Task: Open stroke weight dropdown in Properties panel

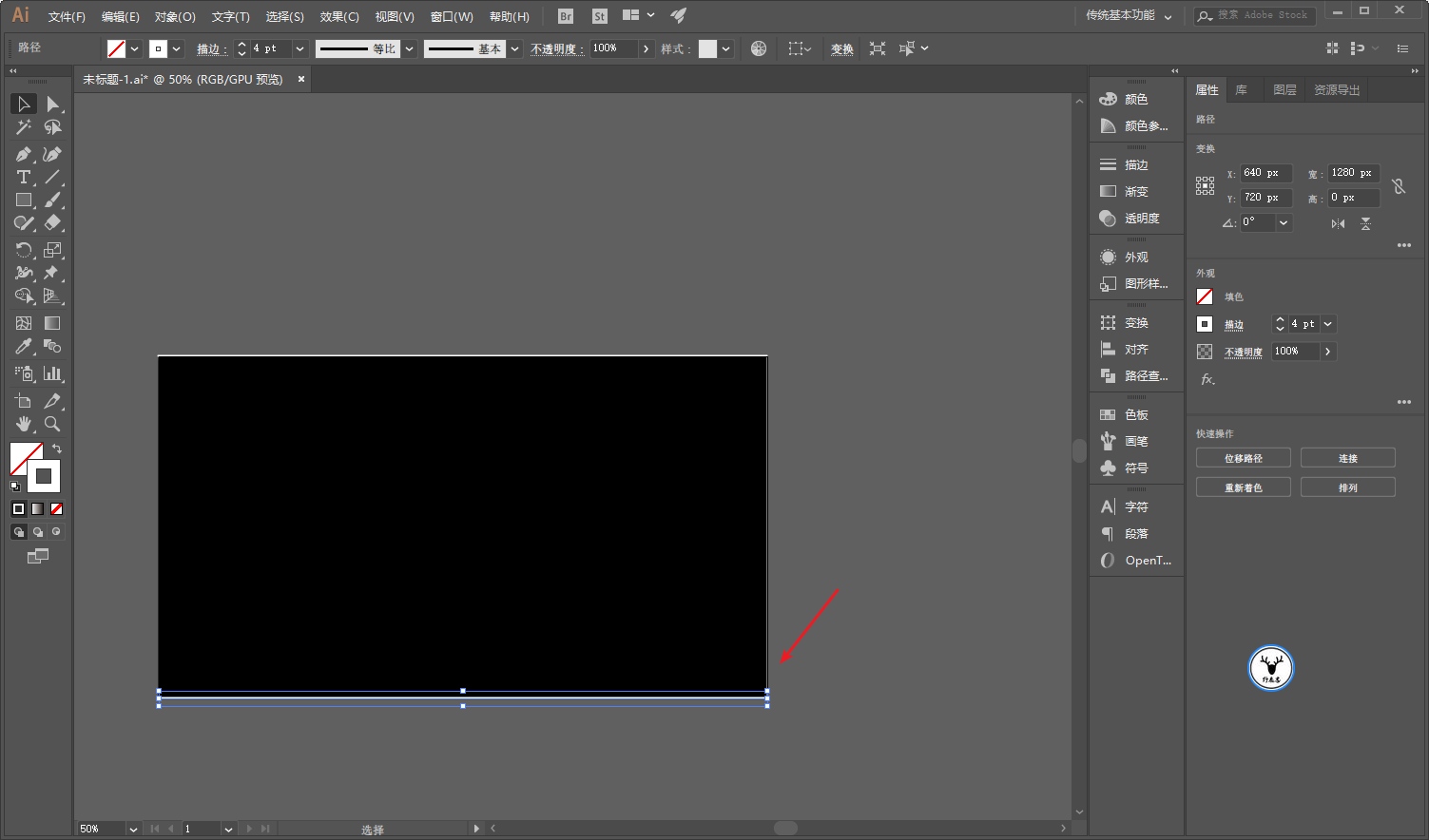Action: point(1328,323)
